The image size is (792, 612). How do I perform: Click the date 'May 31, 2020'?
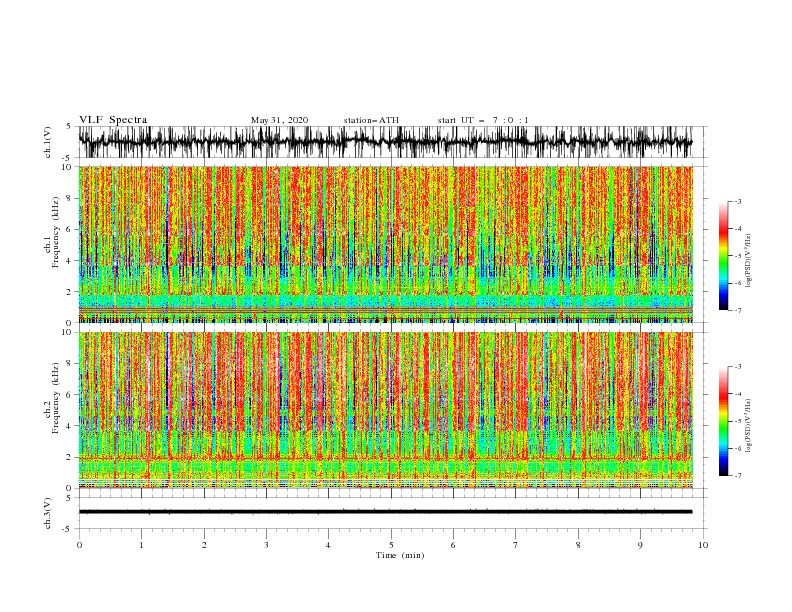tap(279, 120)
